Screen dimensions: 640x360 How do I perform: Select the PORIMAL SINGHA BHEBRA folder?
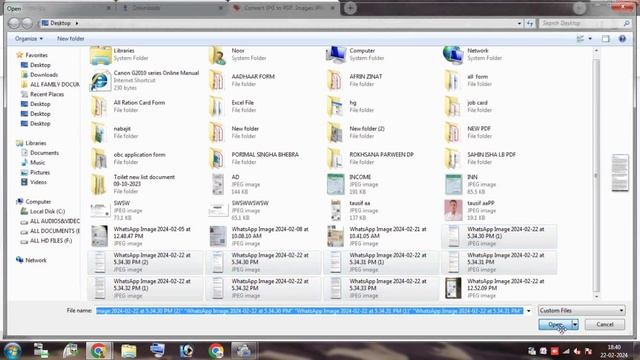pyautogui.click(x=263, y=158)
